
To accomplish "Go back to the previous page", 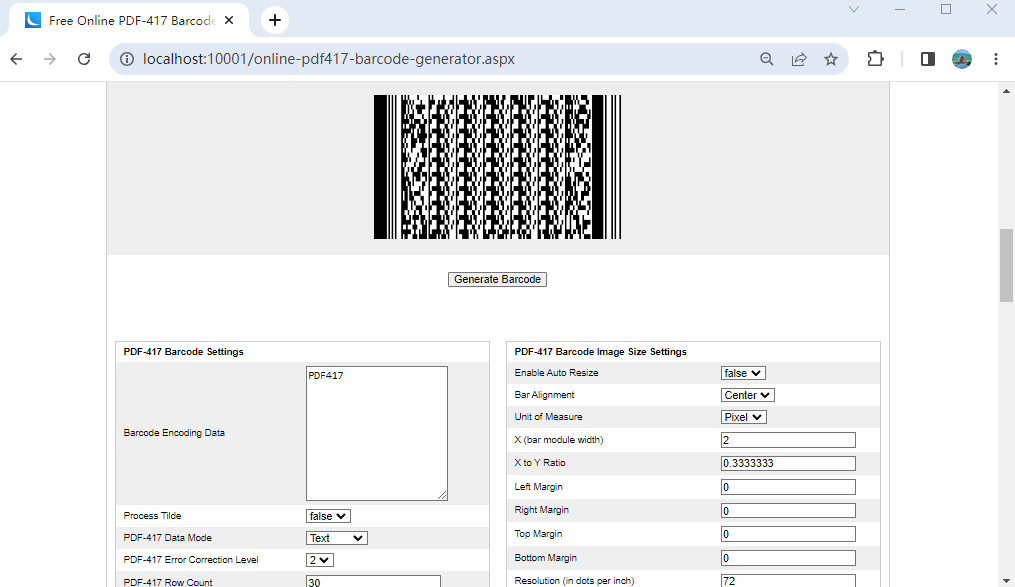I will (x=16, y=59).
